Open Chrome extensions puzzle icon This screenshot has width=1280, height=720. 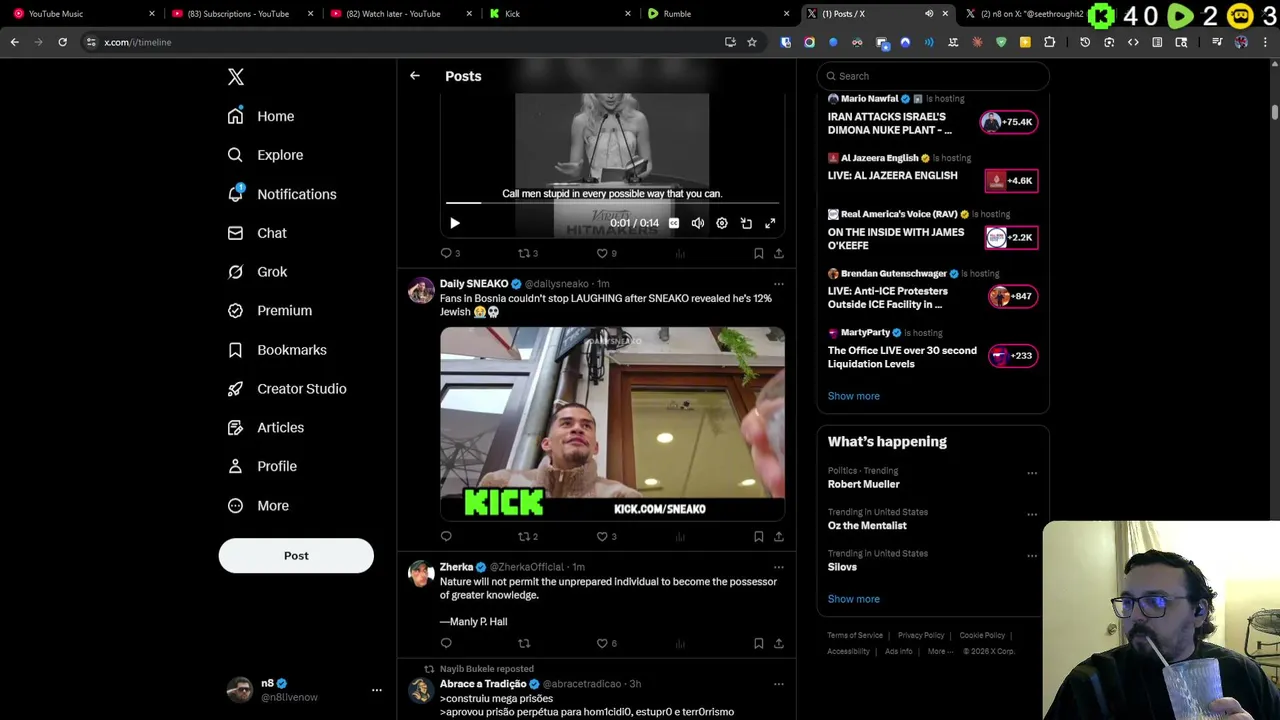[x=1049, y=42]
